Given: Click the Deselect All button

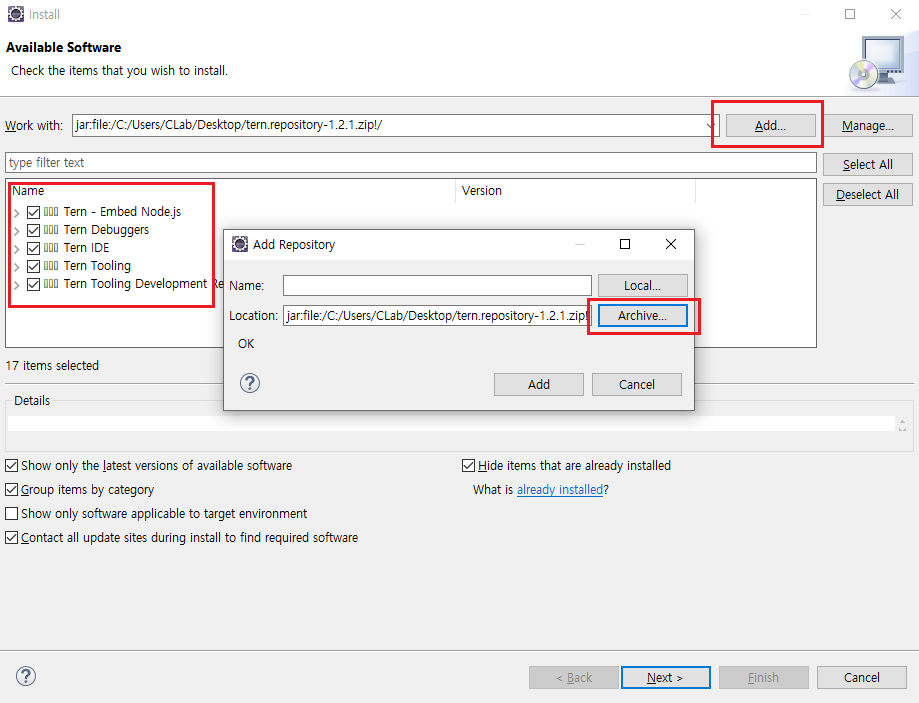Looking at the screenshot, I should pos(867,195).
